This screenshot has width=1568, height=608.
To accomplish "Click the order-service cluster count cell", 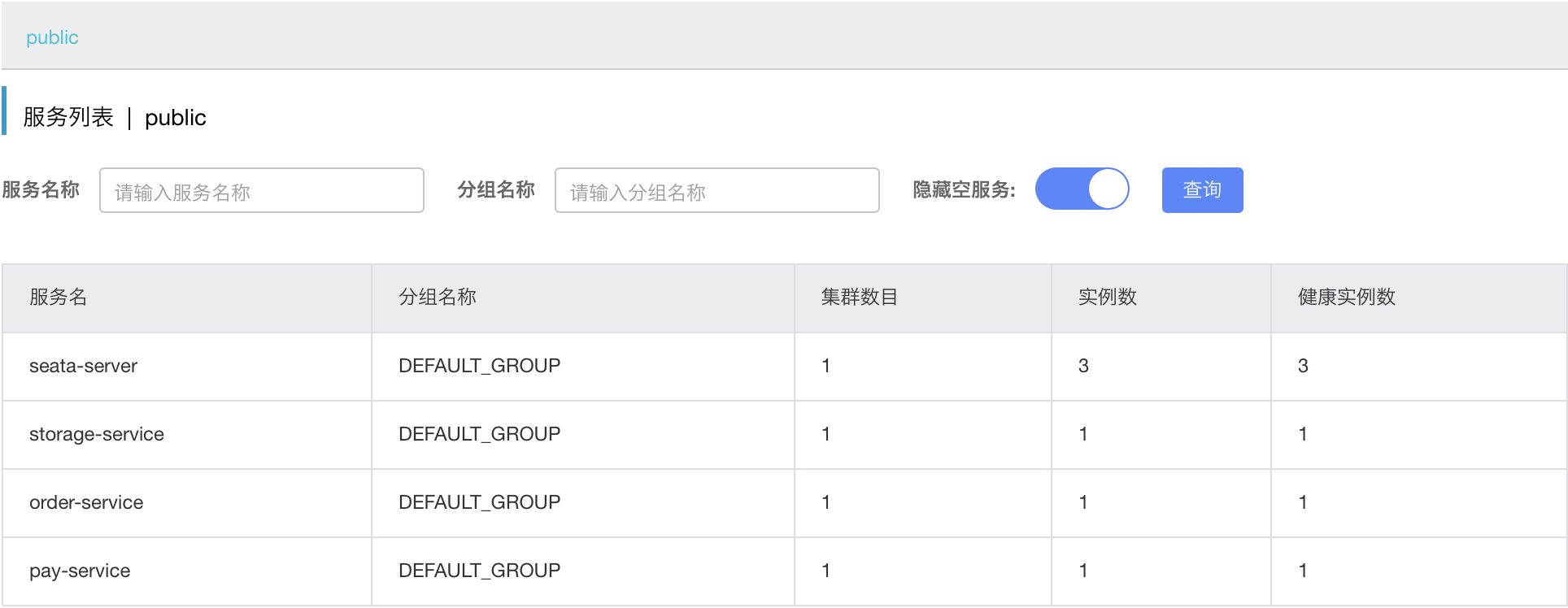I will click(826, 503).
